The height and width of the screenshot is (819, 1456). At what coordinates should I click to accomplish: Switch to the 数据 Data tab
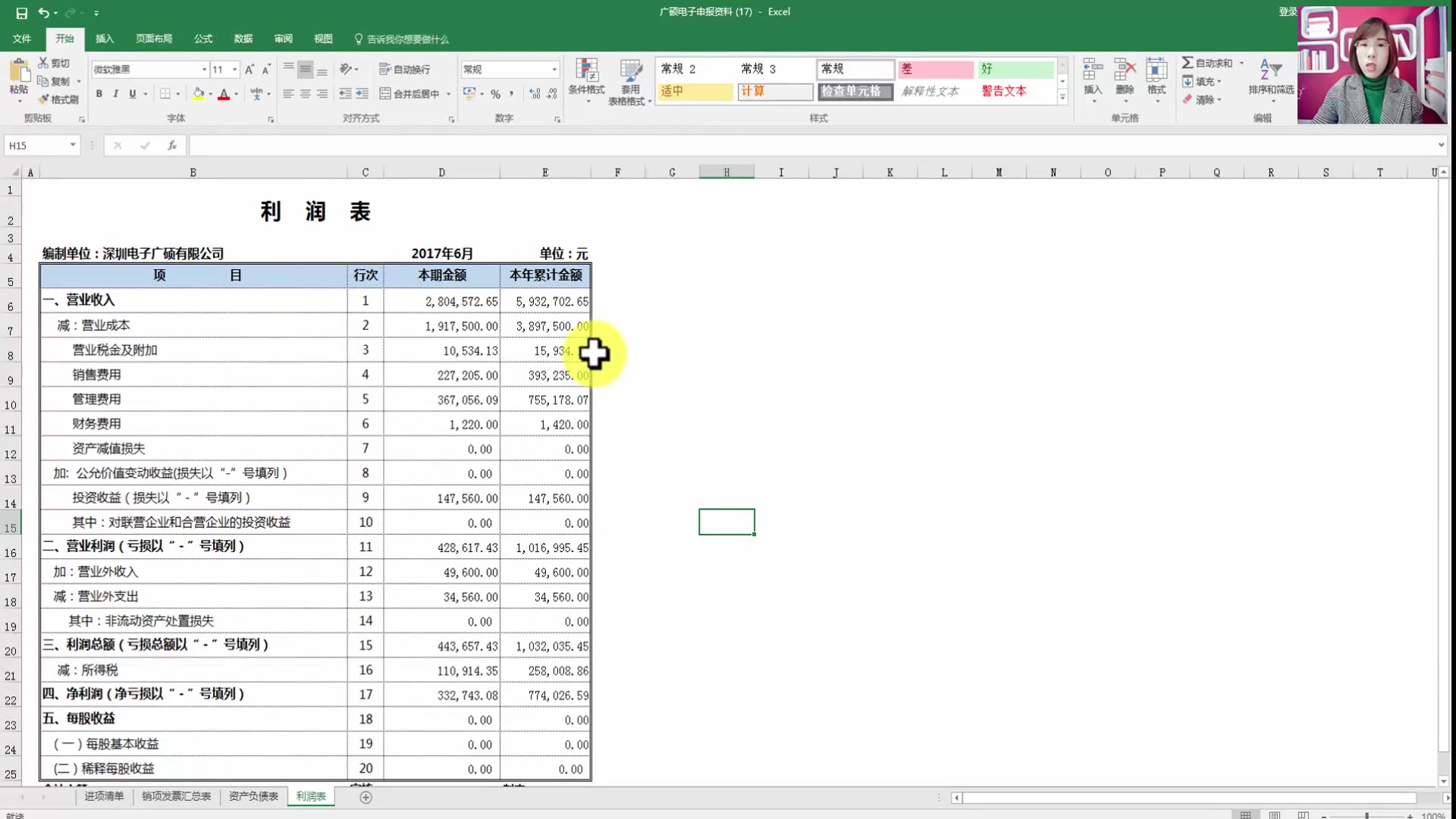click(x=244, y=38)
